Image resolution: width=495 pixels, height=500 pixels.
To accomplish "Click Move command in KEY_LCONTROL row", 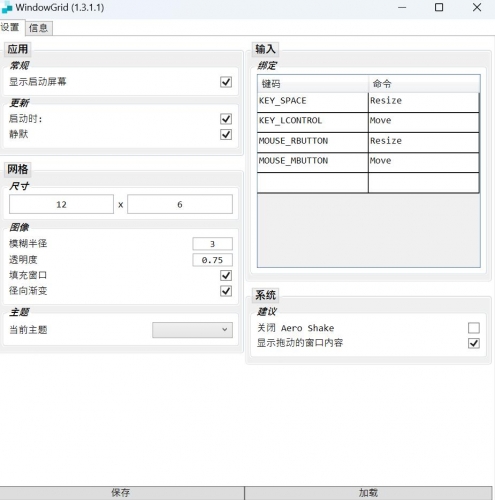I will click(x=424, y=122).
